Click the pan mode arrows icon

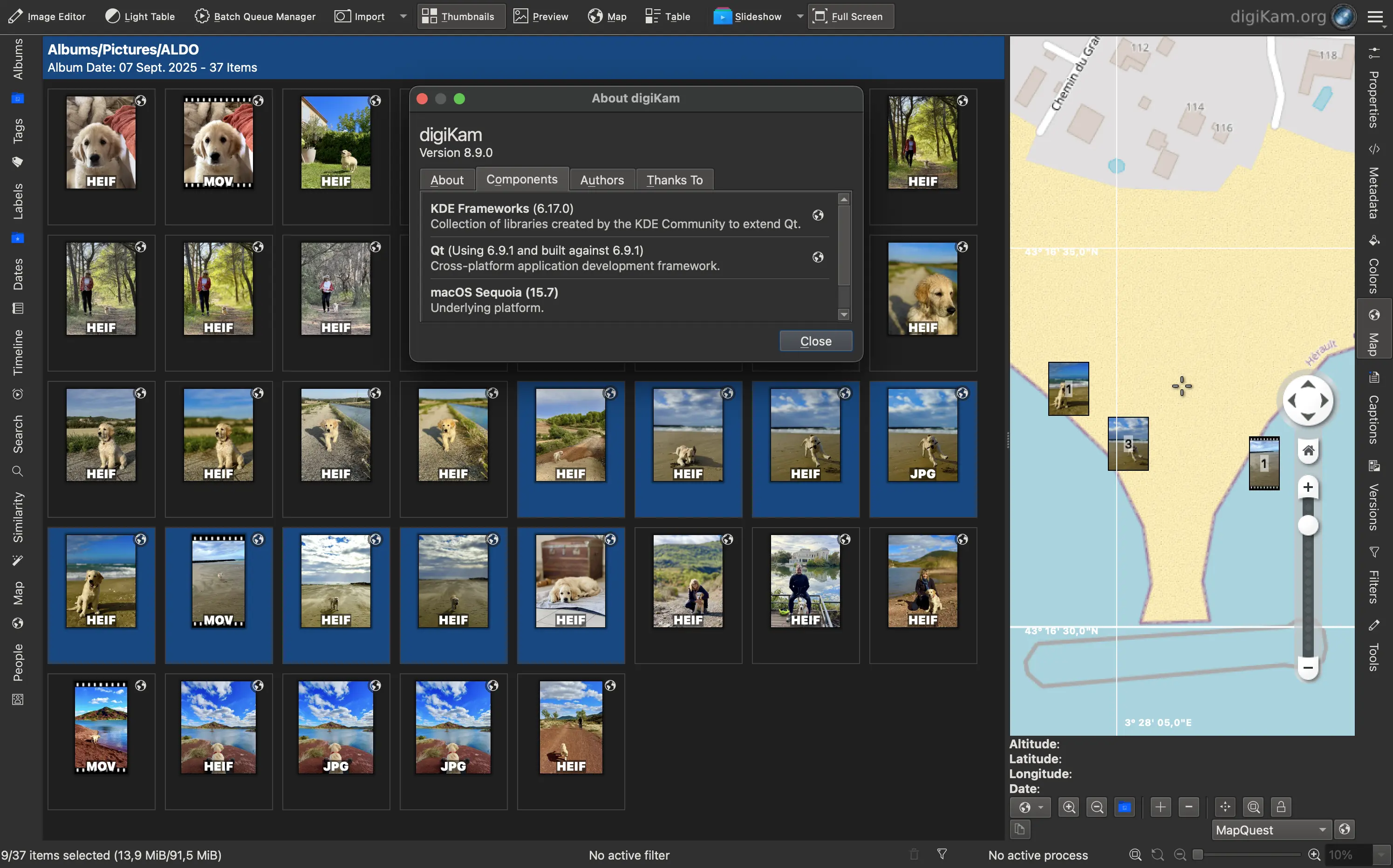pyautogui.click(x=1225, y=807)
